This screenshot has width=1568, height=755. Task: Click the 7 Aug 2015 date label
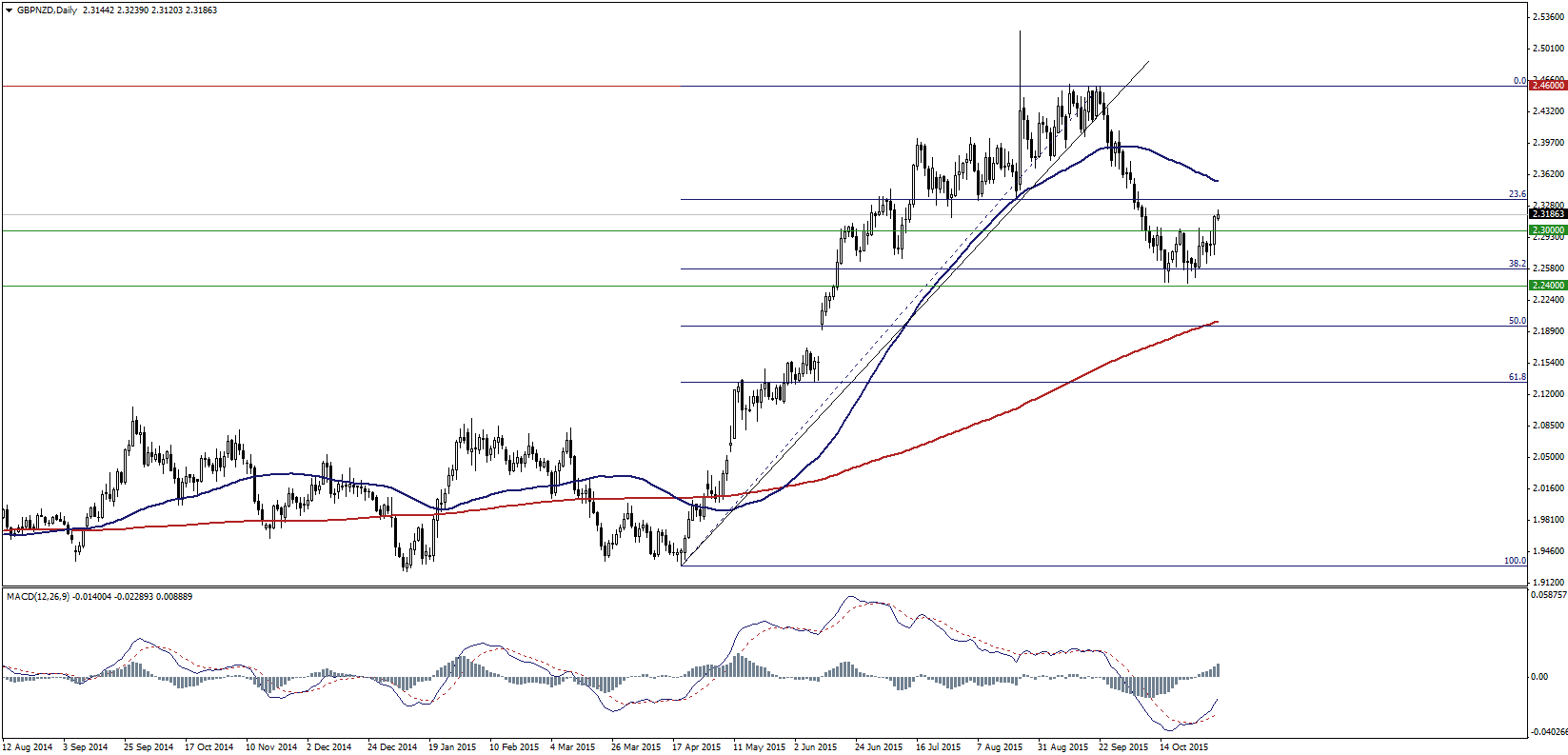click(1000, 747)
